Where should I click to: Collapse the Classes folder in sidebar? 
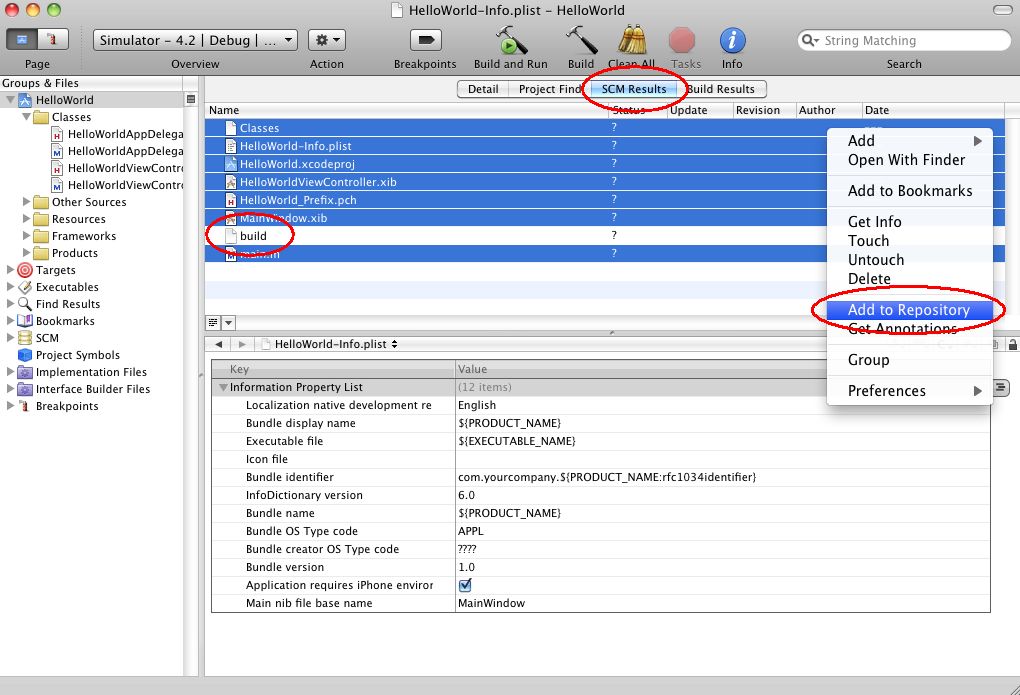[26, 116]
